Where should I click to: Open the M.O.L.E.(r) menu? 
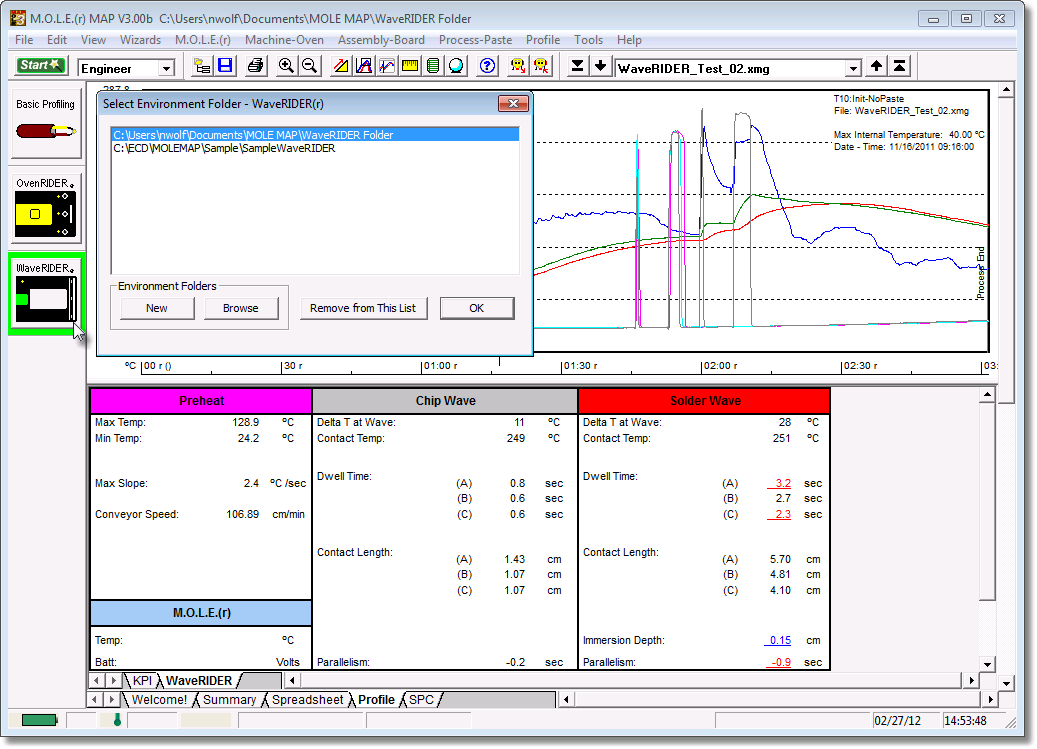click(202, 40)
